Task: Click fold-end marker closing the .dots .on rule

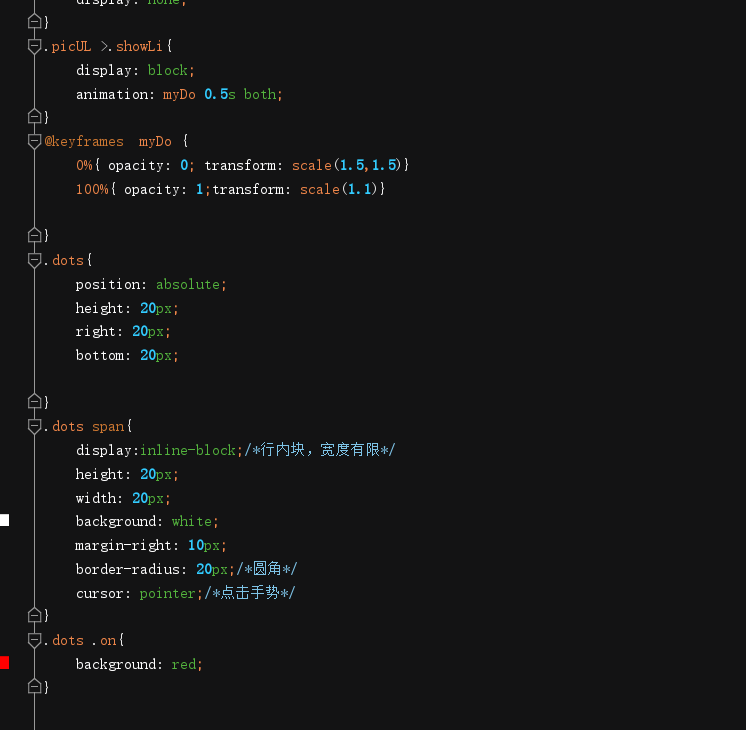Action: point(34,686)
